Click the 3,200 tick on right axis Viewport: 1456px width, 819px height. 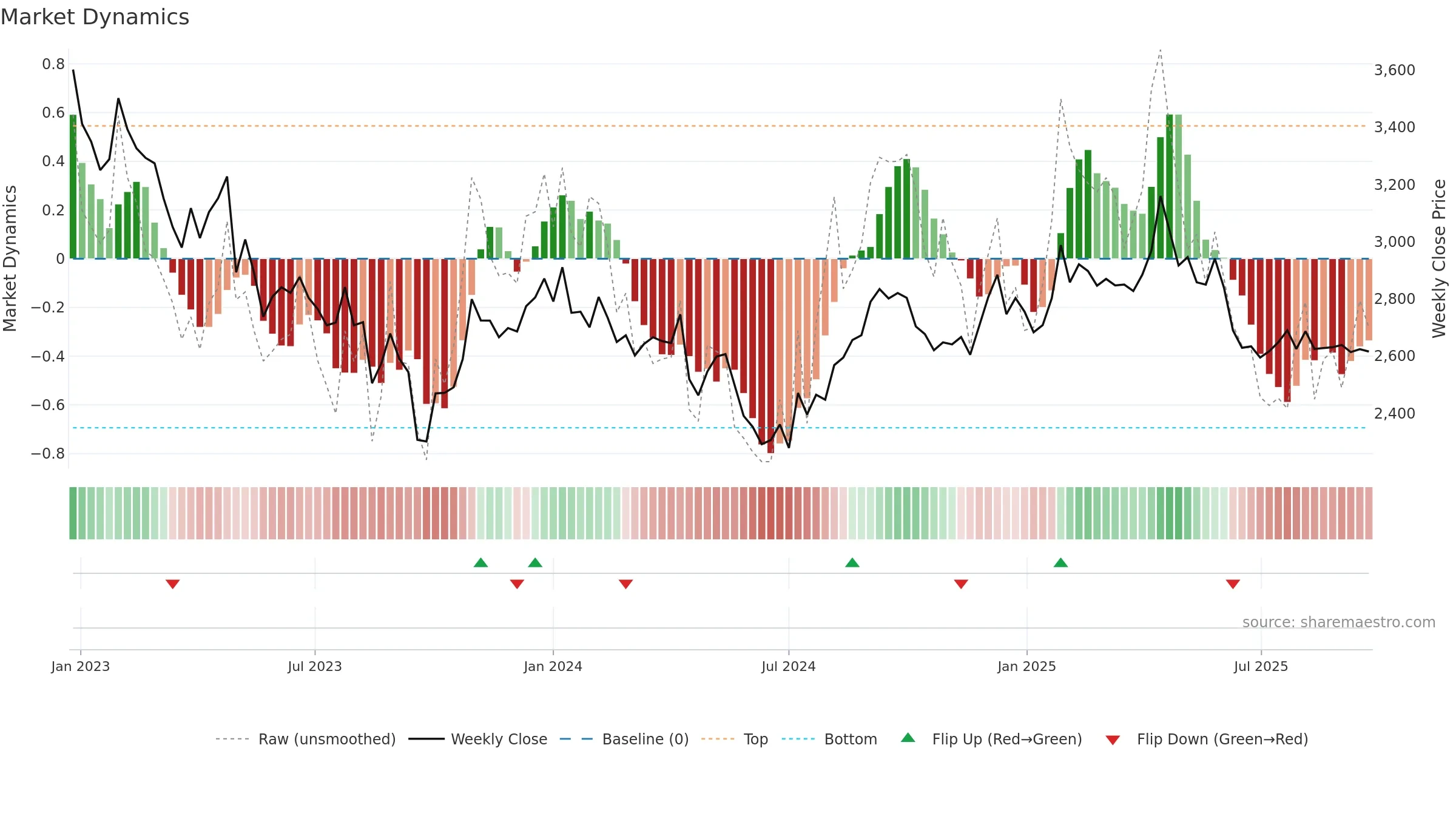point(1395,184)
